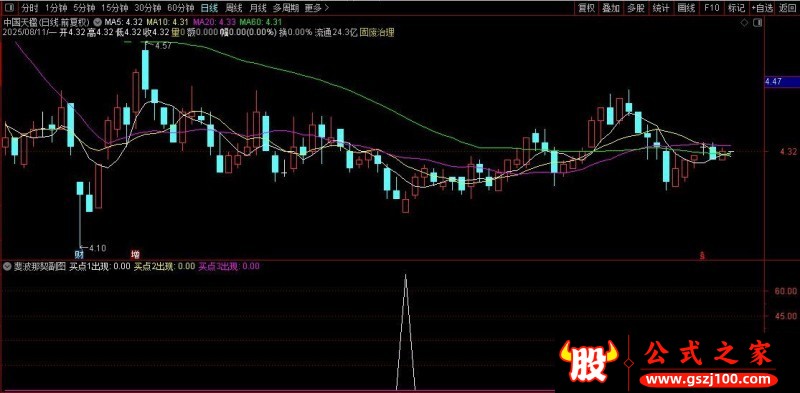Screen dimensions: 800x393
Task: Click the 固废治理 sector link
Action: pos(378,32)
